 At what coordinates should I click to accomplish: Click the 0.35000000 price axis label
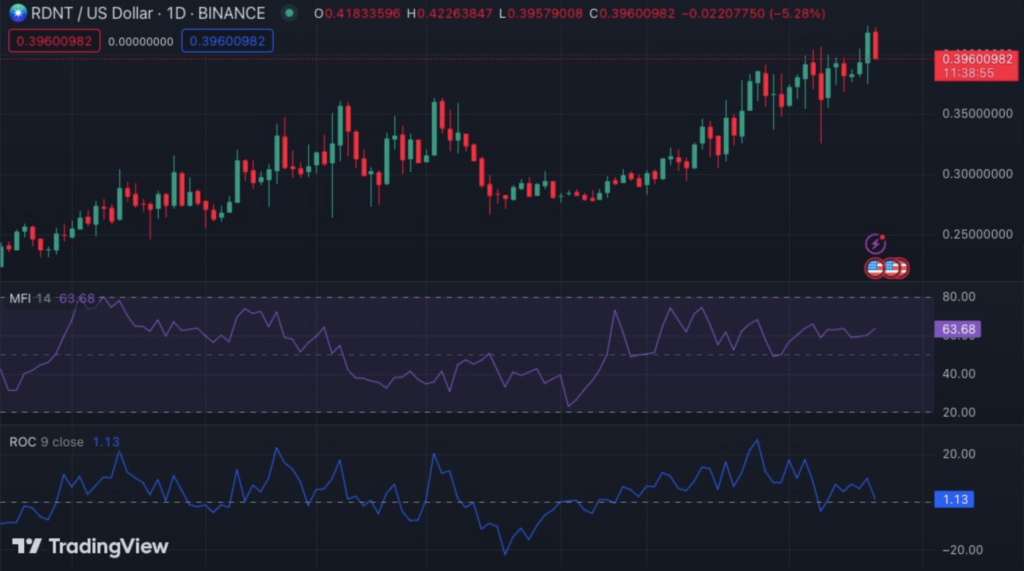pyautogui.click(x=977, y=114)
